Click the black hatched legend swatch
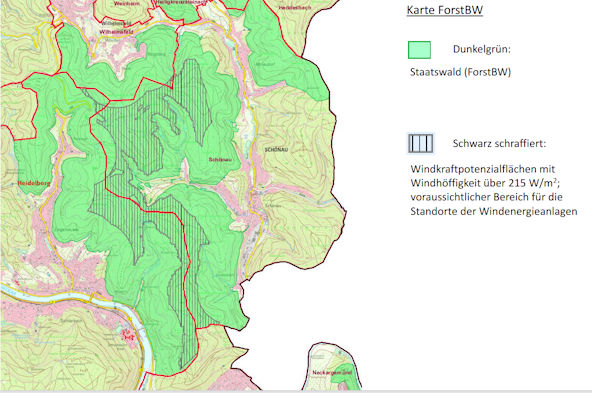Viewport: 592px width, 393px height. (421, 143)
